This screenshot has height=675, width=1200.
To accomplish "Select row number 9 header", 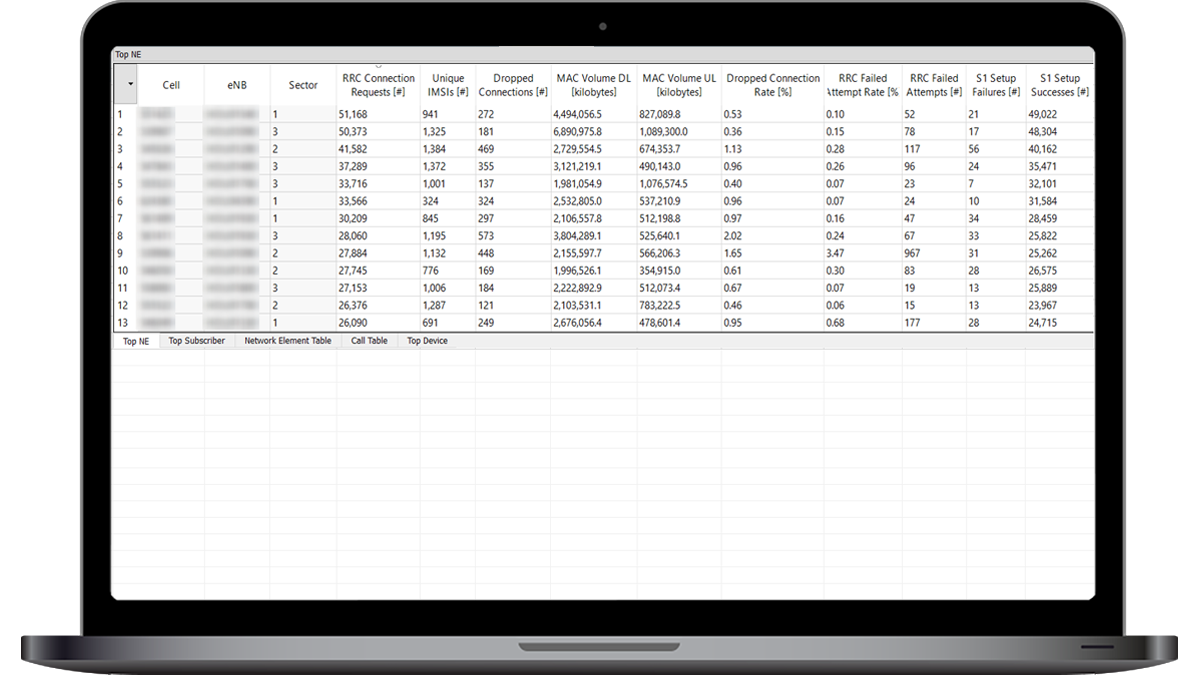I will [124, 254].
